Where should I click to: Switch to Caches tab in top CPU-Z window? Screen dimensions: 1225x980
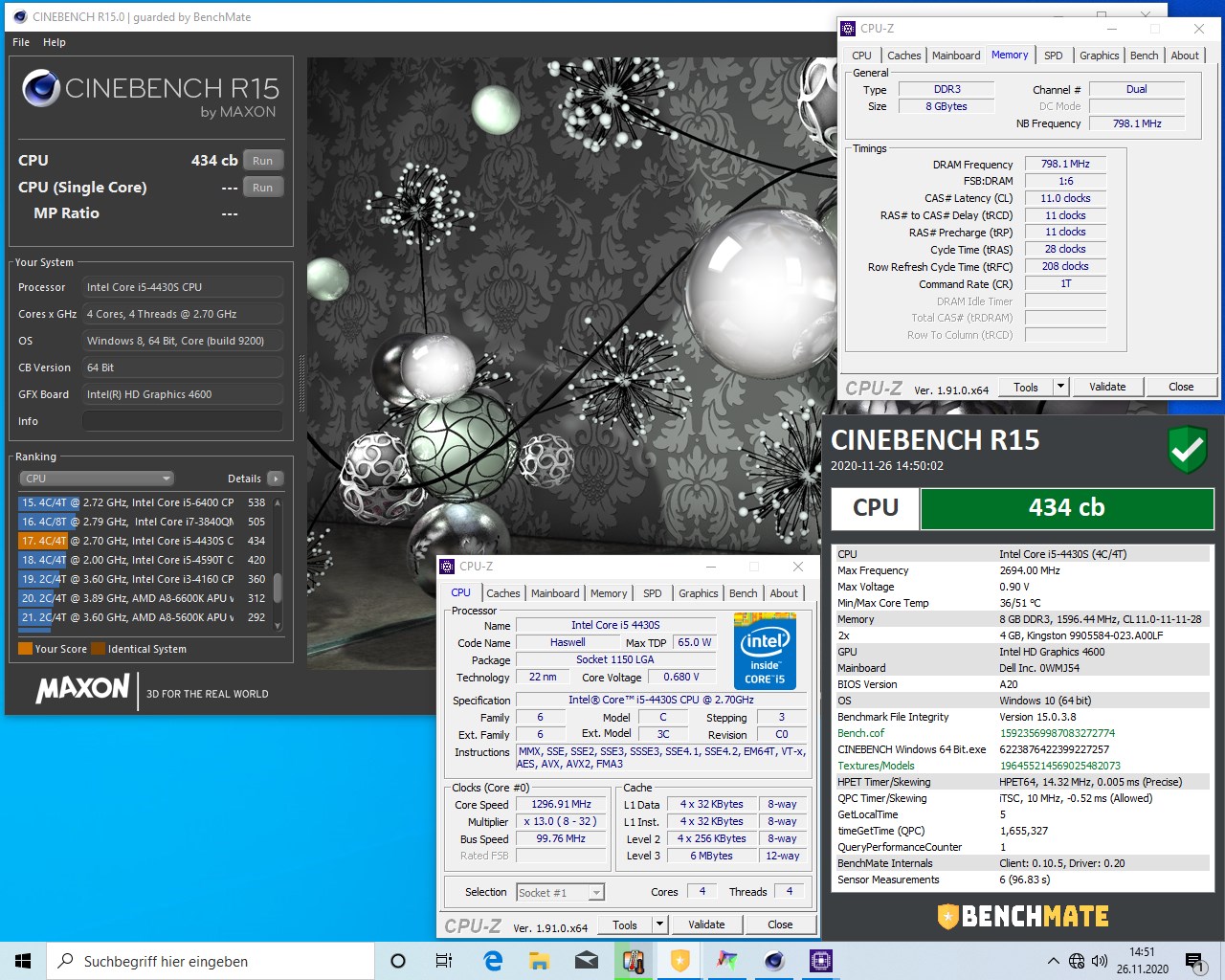903,56
